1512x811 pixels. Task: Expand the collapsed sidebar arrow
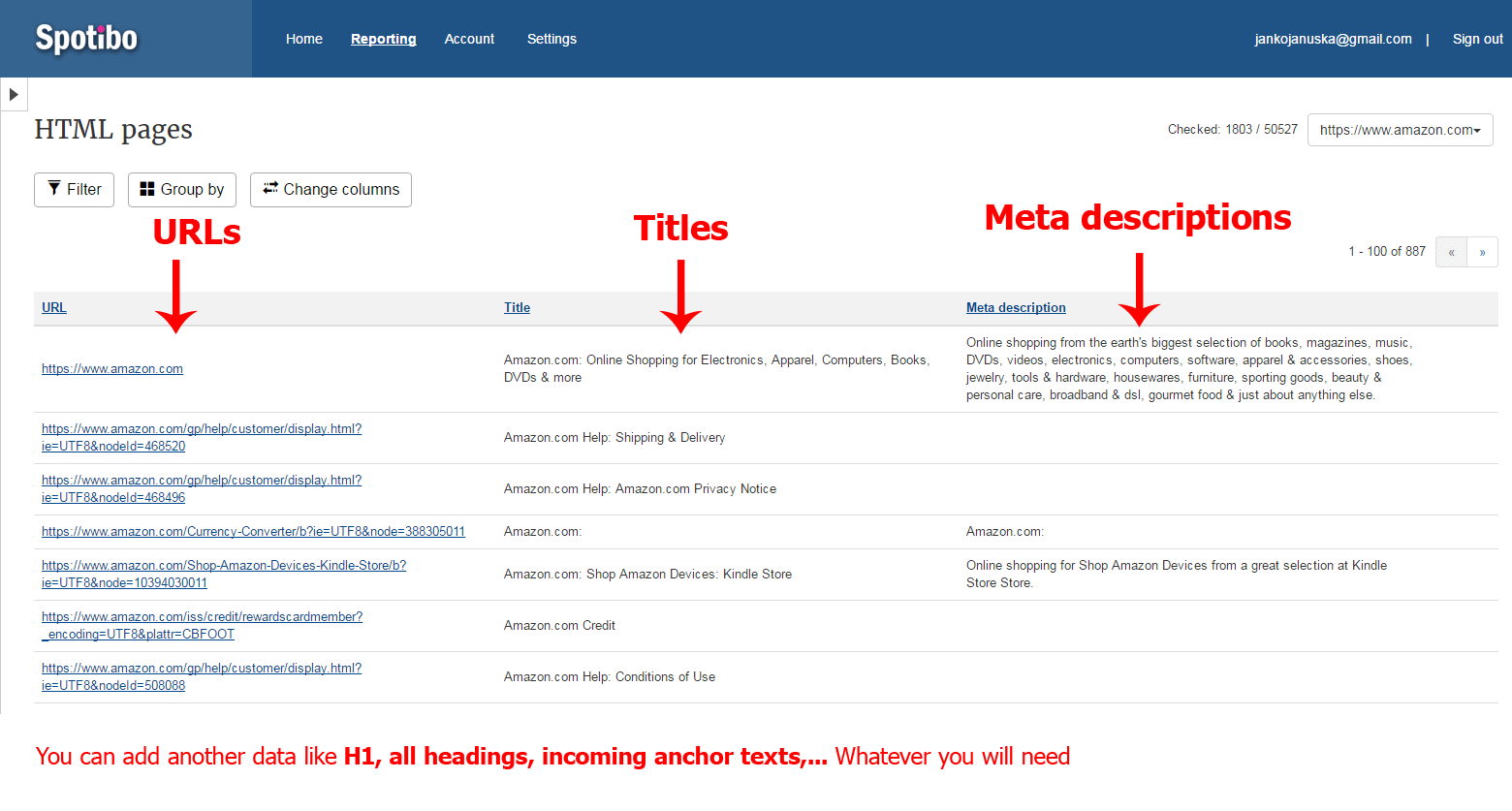pos(14,95)
